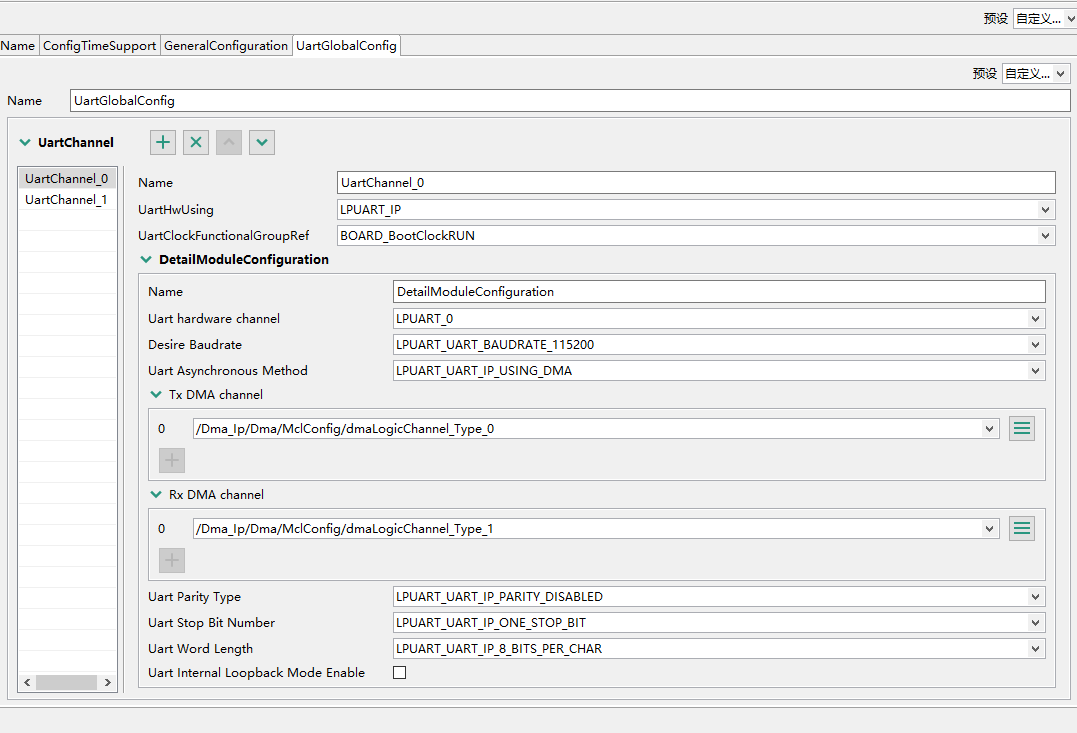Add another Rx DMA channel row
Image resolution: width=1077 pixels, height=733 pixels.
[x=171, y=560]
